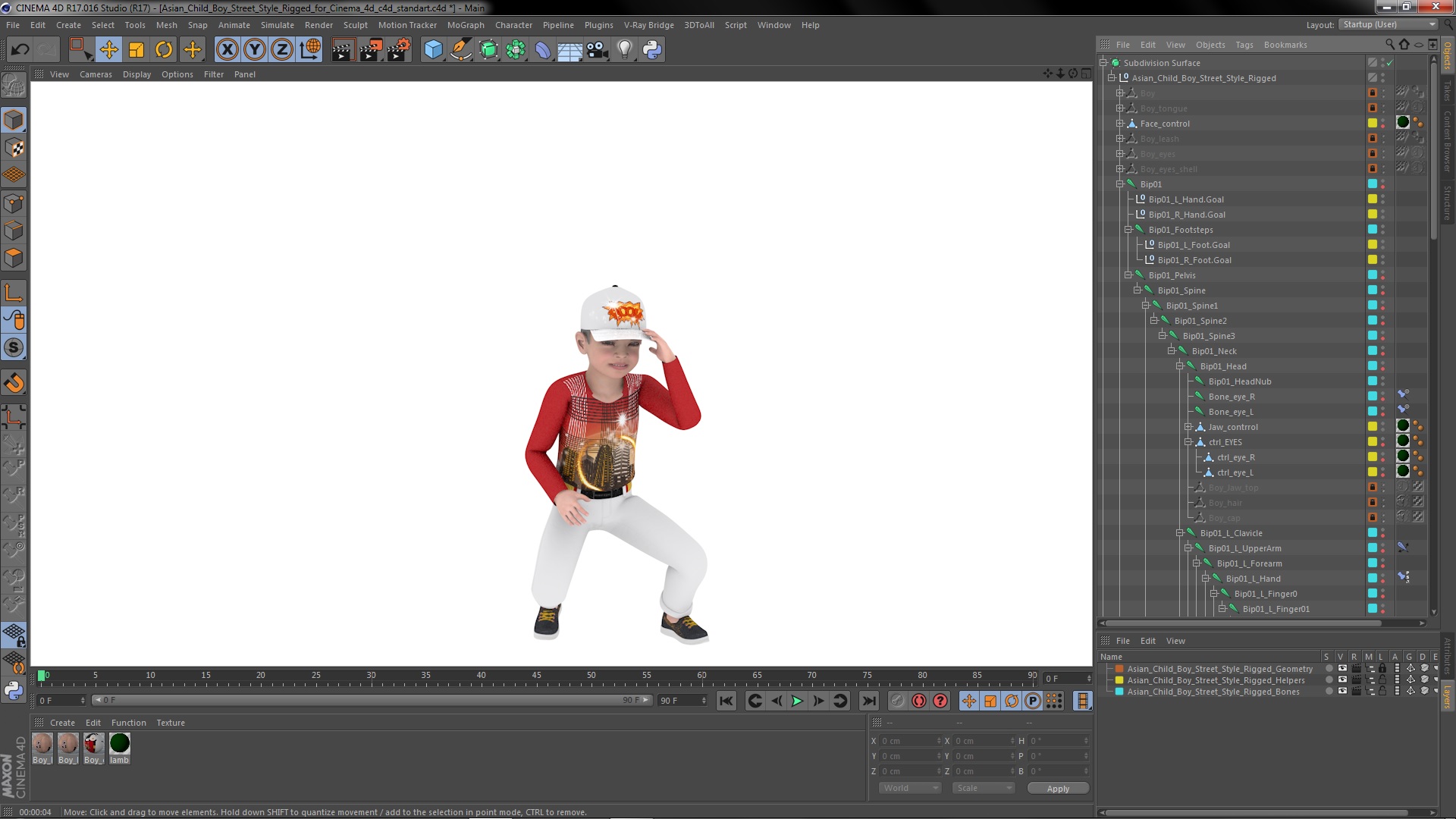Click record active objects button

pyautogui.click(x=897, y=701)
